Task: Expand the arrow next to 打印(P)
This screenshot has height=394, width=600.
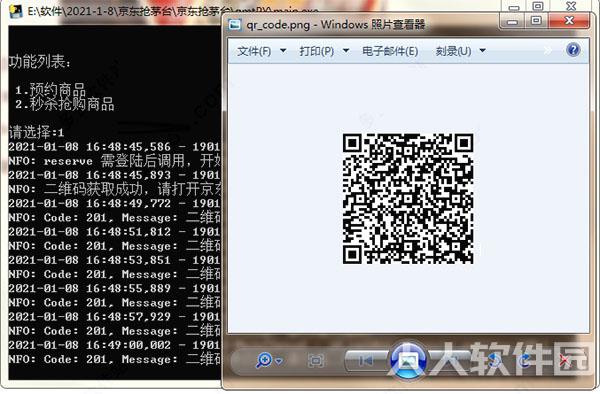Action: 346,50
